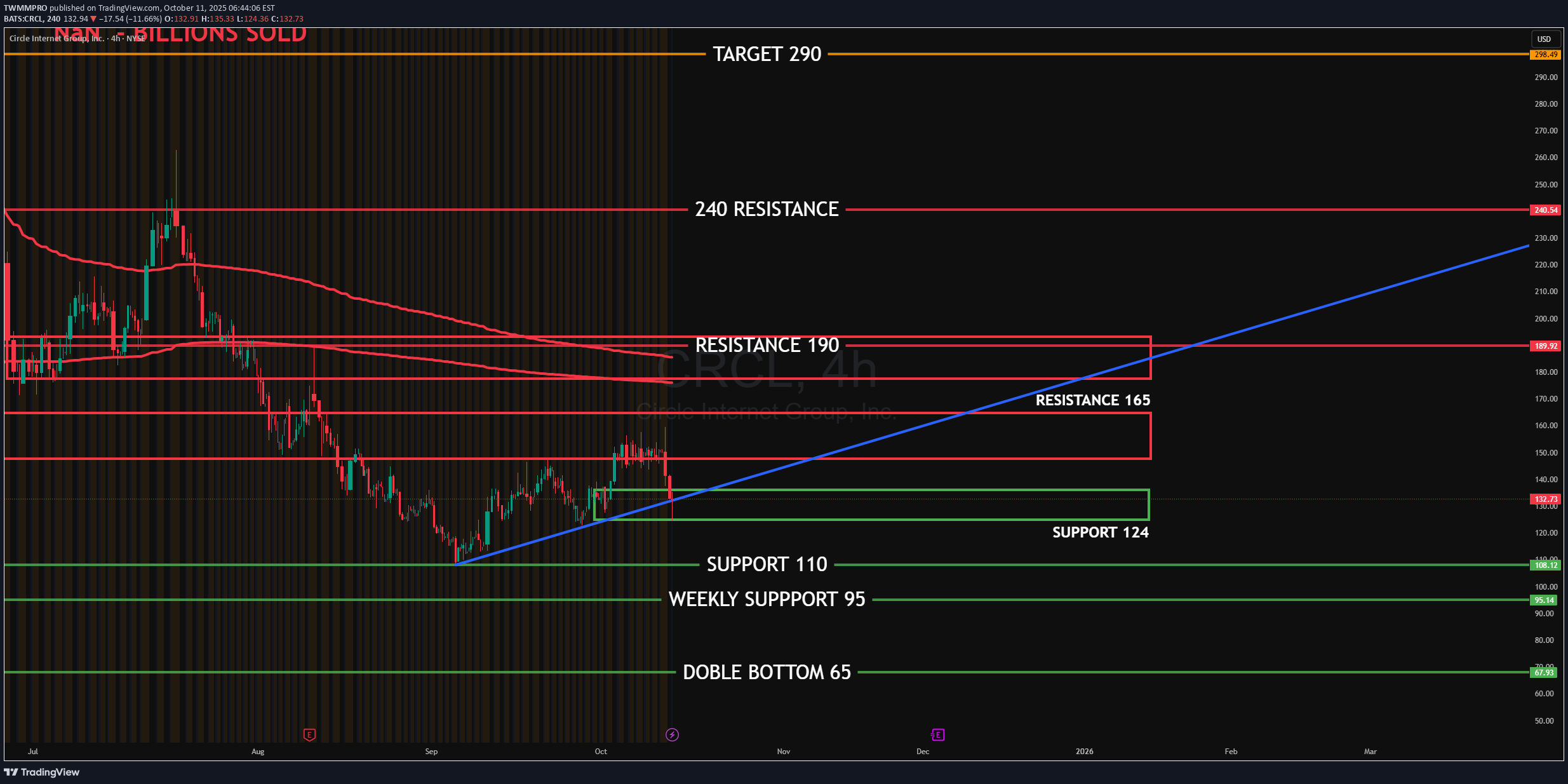Click the 2026 label on time axis
The image size is (1568, 784).
(x=1084, y=752)
